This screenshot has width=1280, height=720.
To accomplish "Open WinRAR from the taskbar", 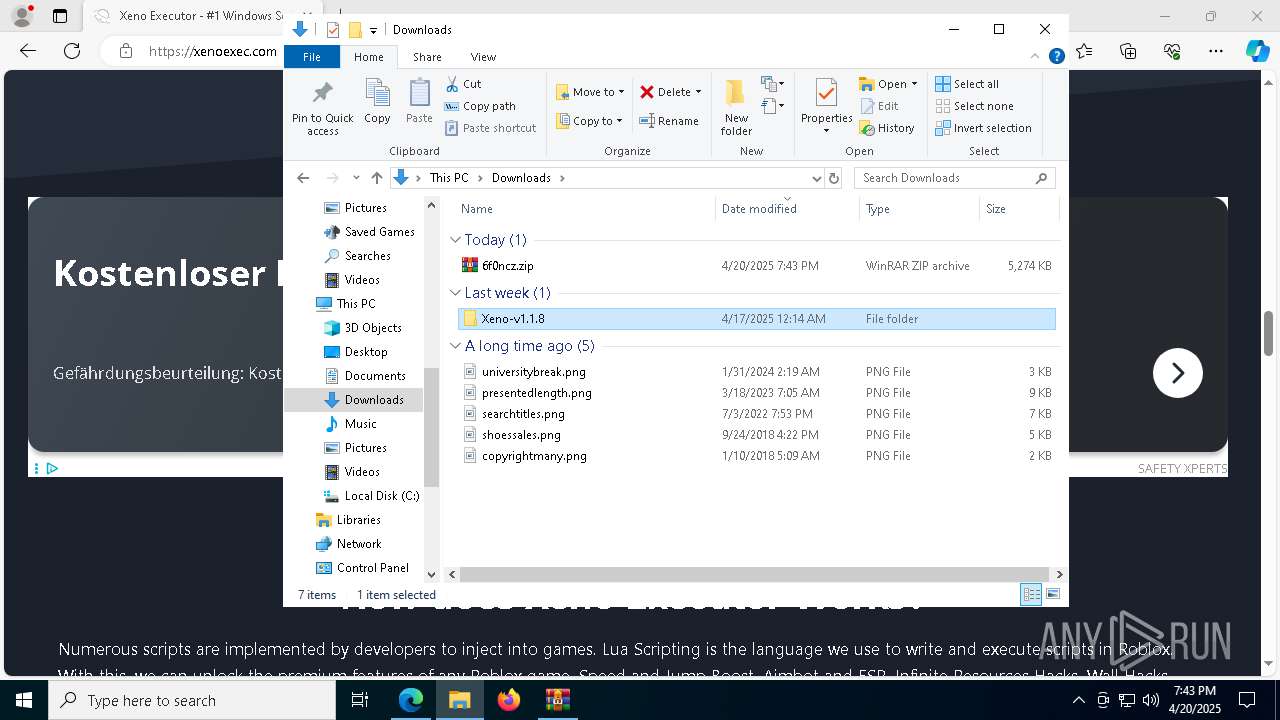I will click(x=557, y=700).
